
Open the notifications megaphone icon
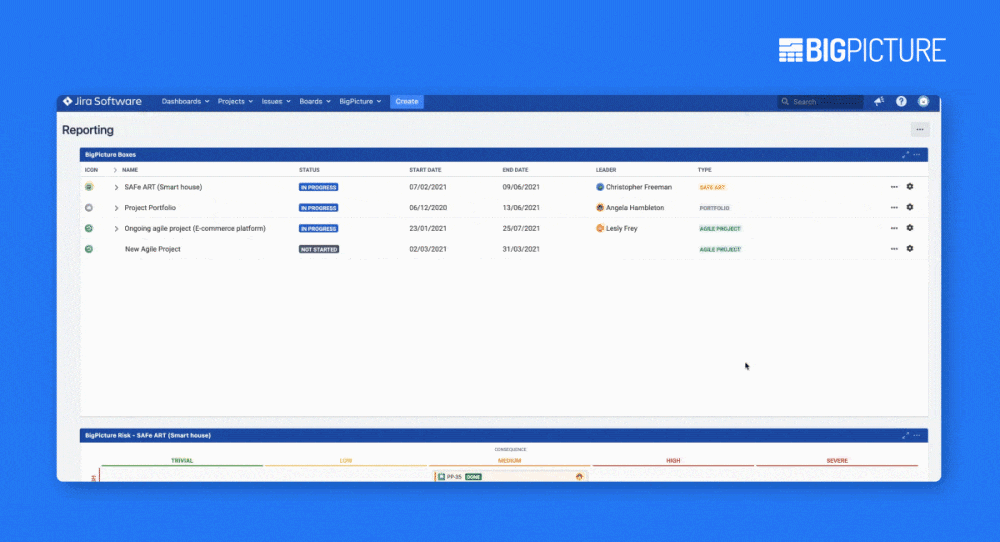[x=879, y=101]
